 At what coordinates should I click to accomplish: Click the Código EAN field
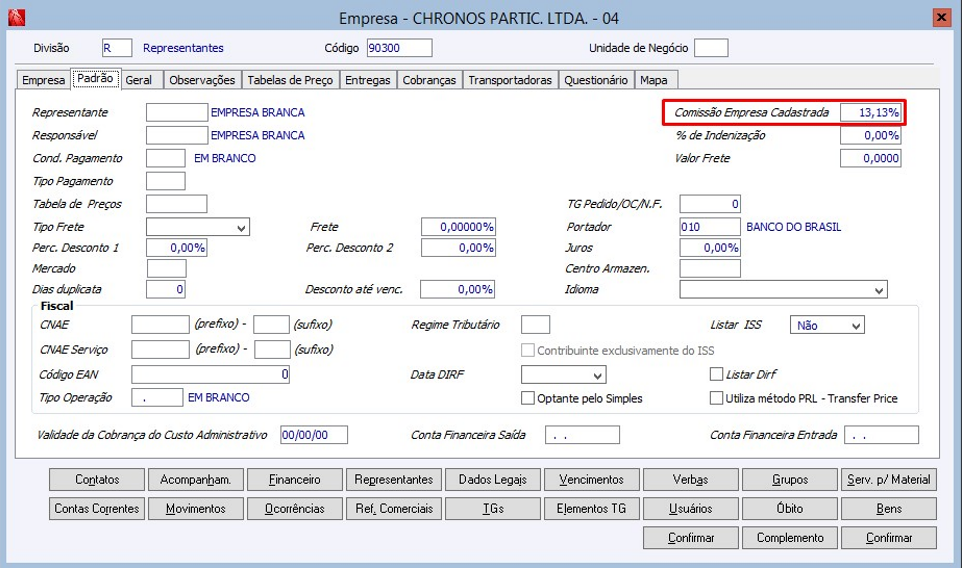pos(210,374)
